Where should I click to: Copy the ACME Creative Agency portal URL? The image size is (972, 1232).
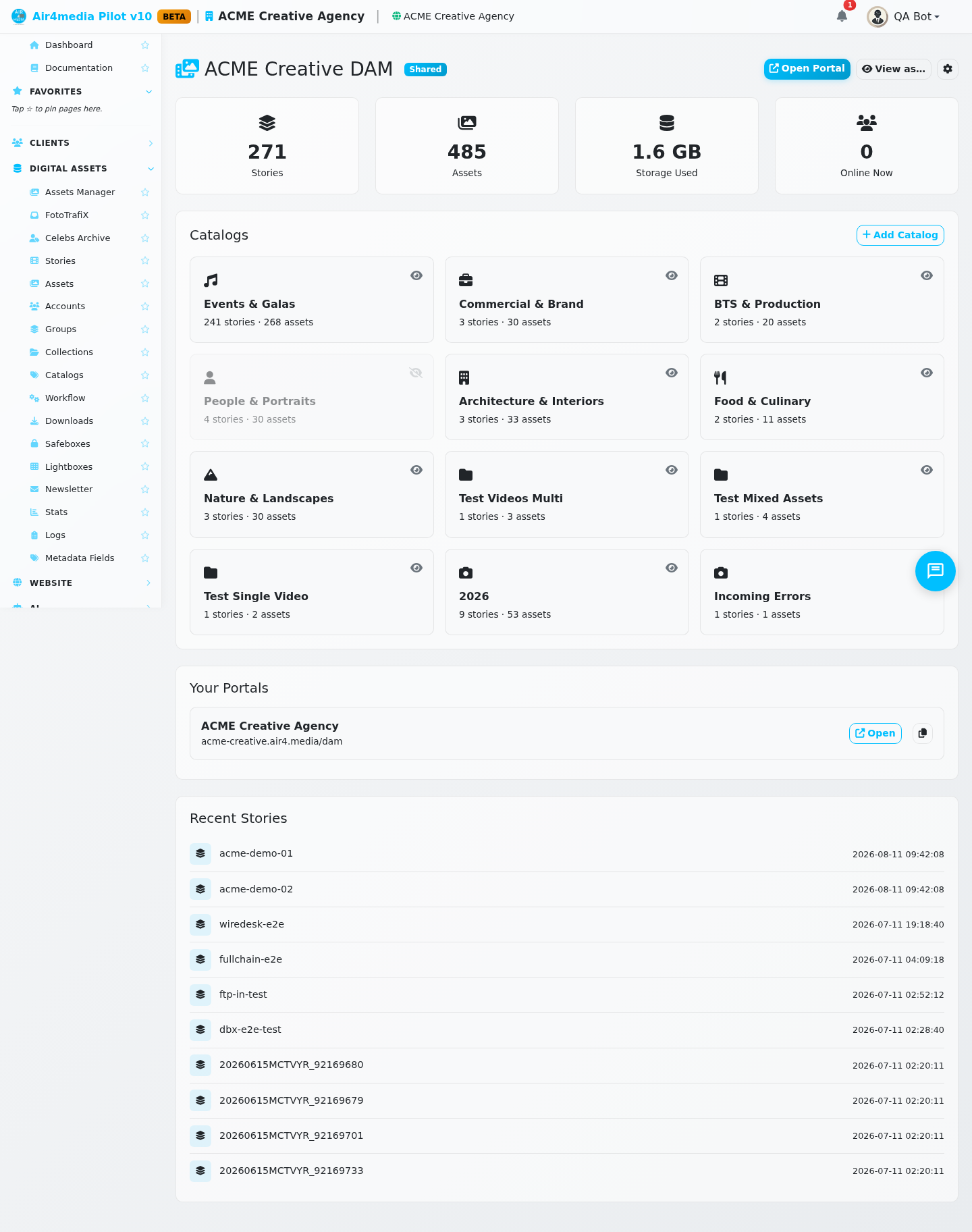(x=923, y=733)
